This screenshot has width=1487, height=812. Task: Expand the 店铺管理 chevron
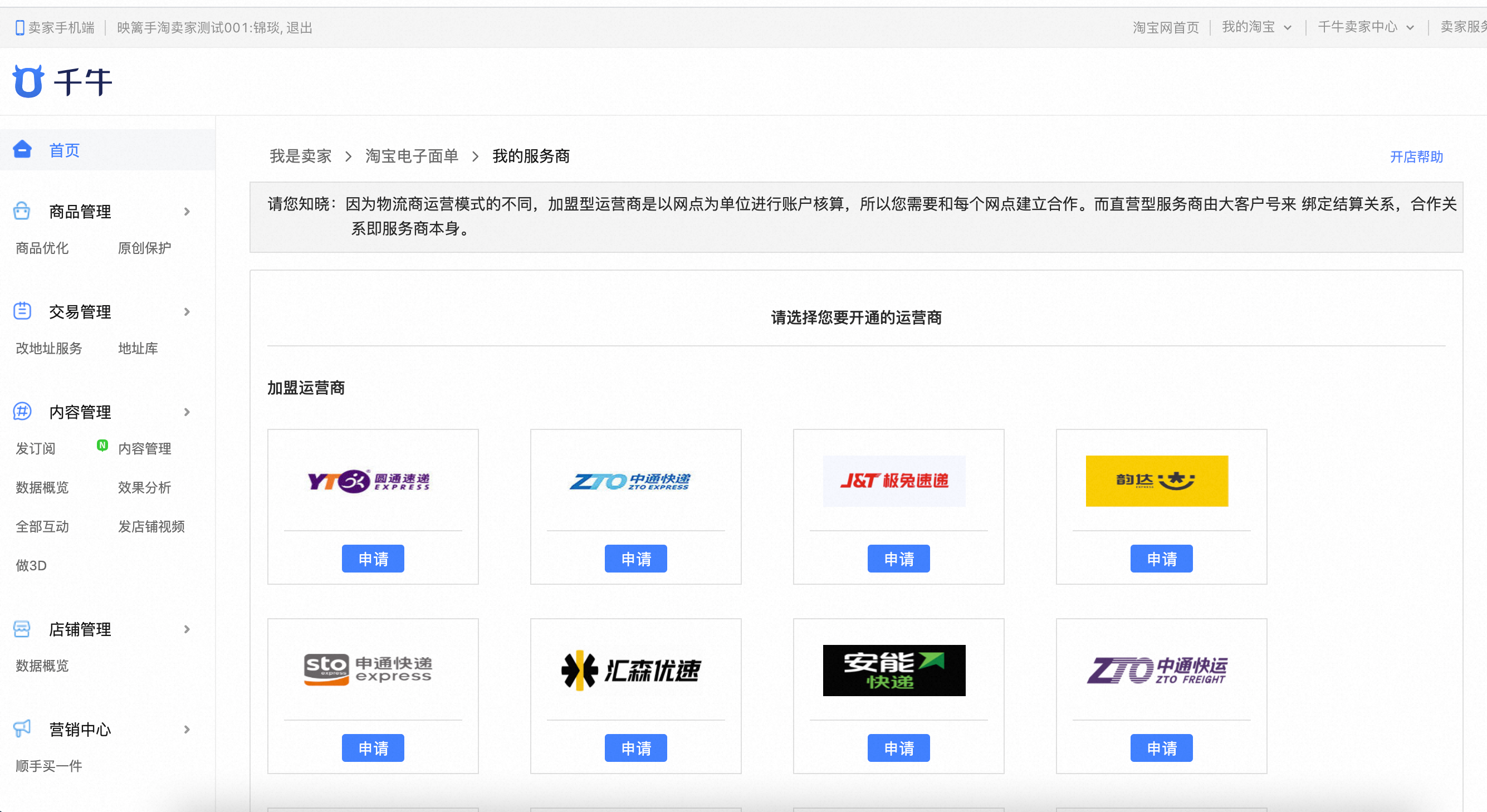(187, 629)
